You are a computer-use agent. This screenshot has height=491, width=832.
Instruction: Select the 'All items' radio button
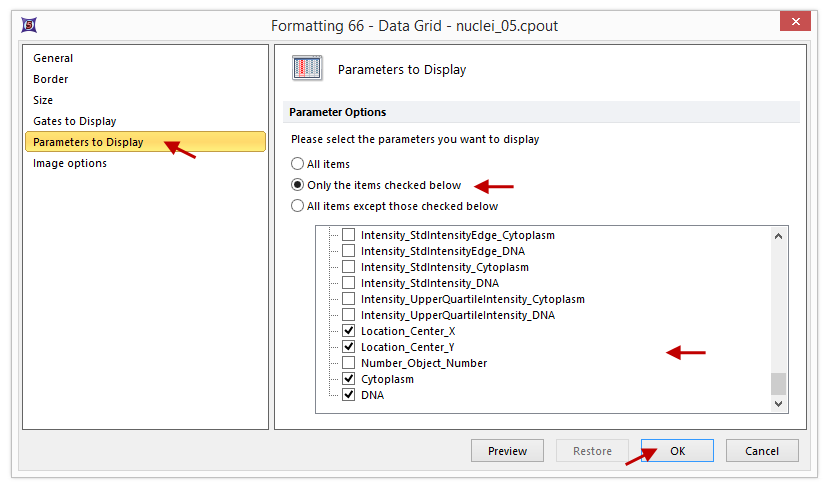(297, 164)
